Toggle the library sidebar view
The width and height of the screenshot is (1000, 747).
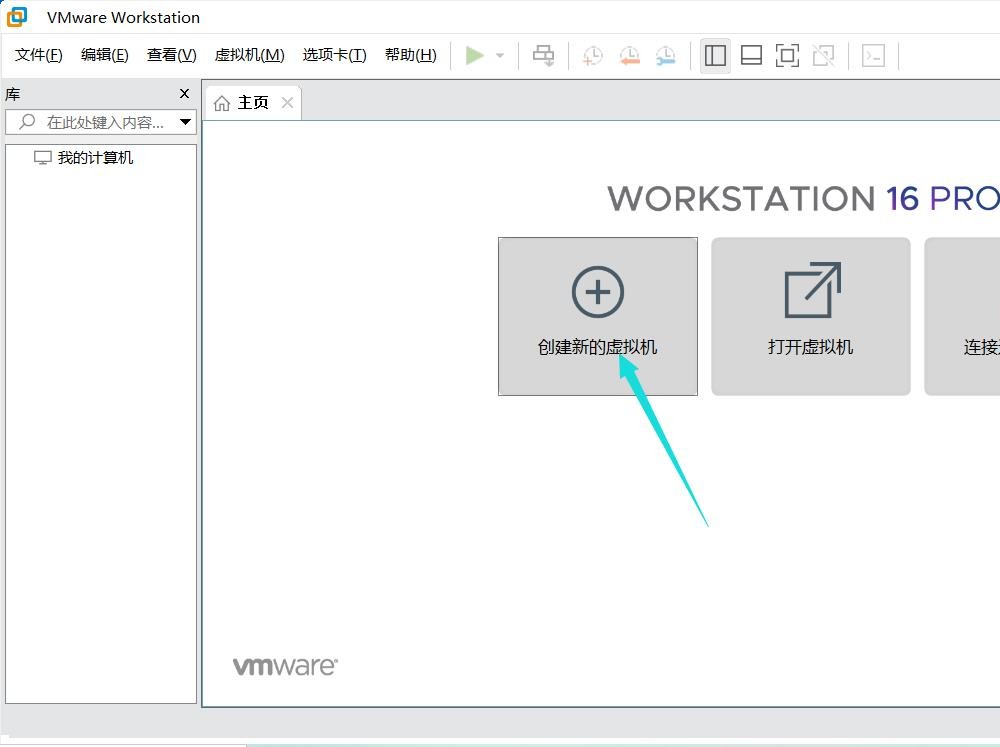pos(715,56)
